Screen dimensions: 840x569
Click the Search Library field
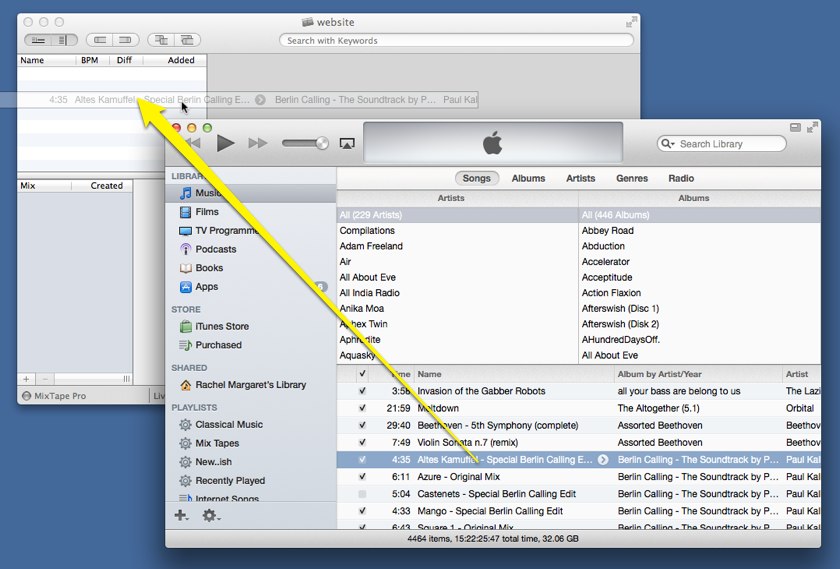[722, 144]
